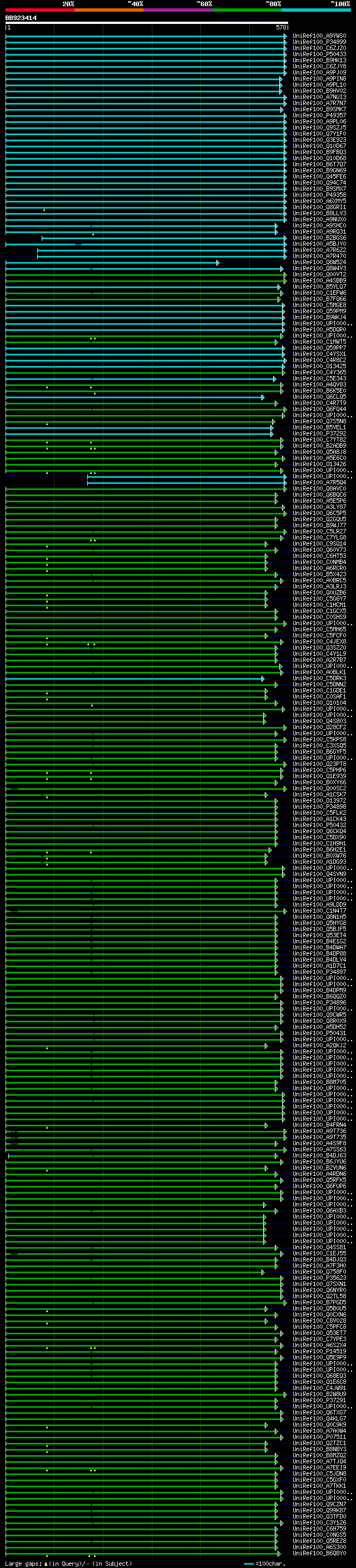
Task: Select the UniRef100_Q6FQ44 label
Action: point(319,409)
